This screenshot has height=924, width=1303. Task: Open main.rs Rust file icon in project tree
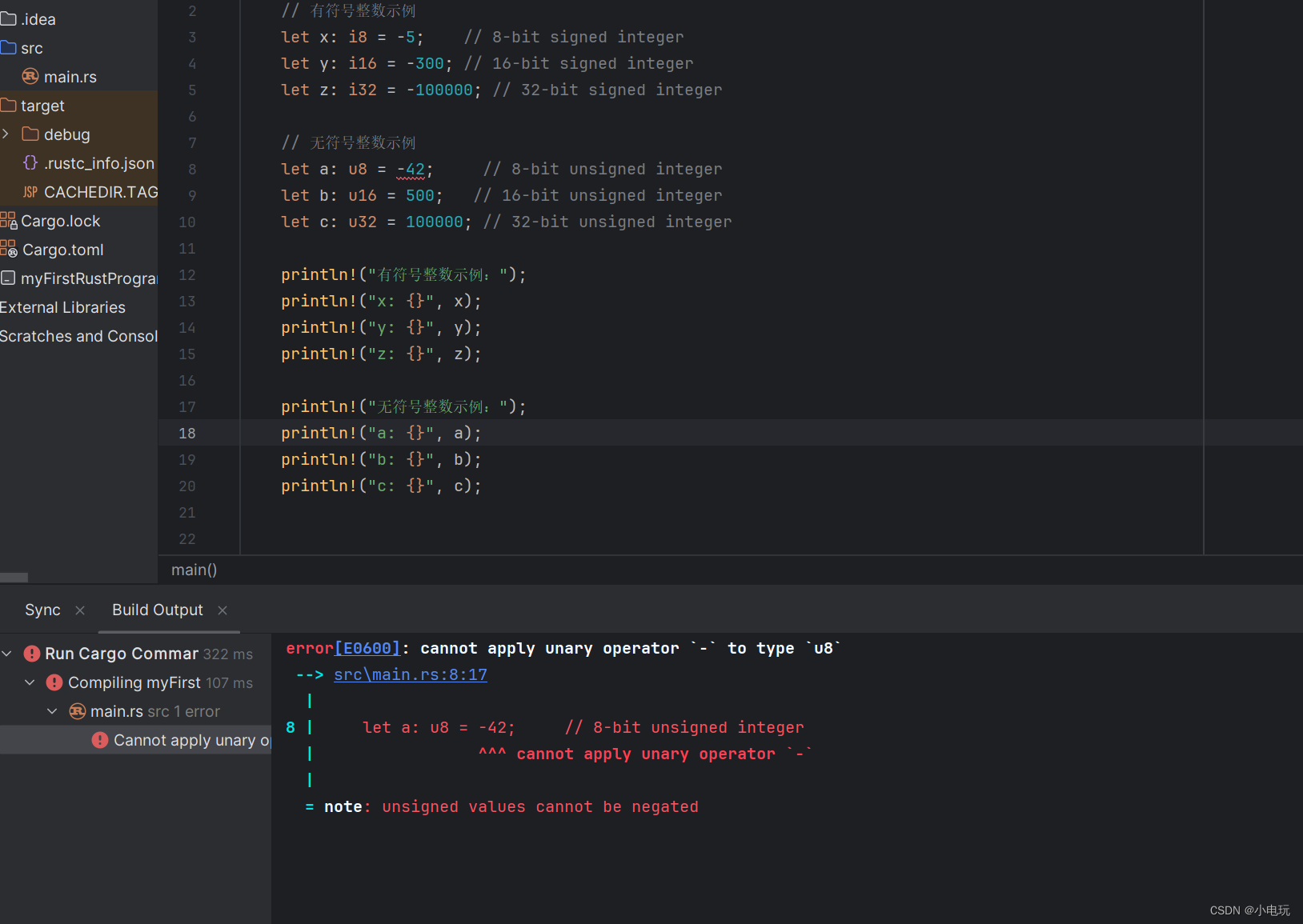click(30, 77)
